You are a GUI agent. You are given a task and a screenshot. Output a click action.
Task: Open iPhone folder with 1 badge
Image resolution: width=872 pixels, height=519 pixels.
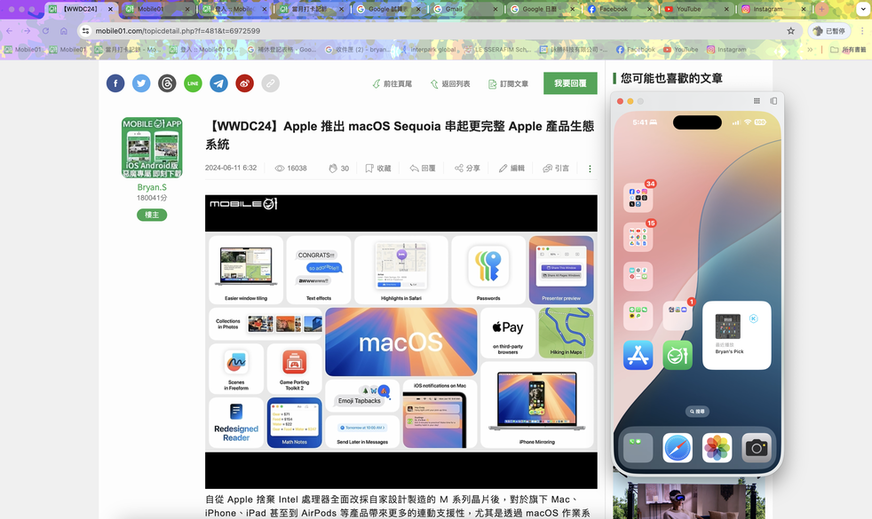click(x=677, y=315)
